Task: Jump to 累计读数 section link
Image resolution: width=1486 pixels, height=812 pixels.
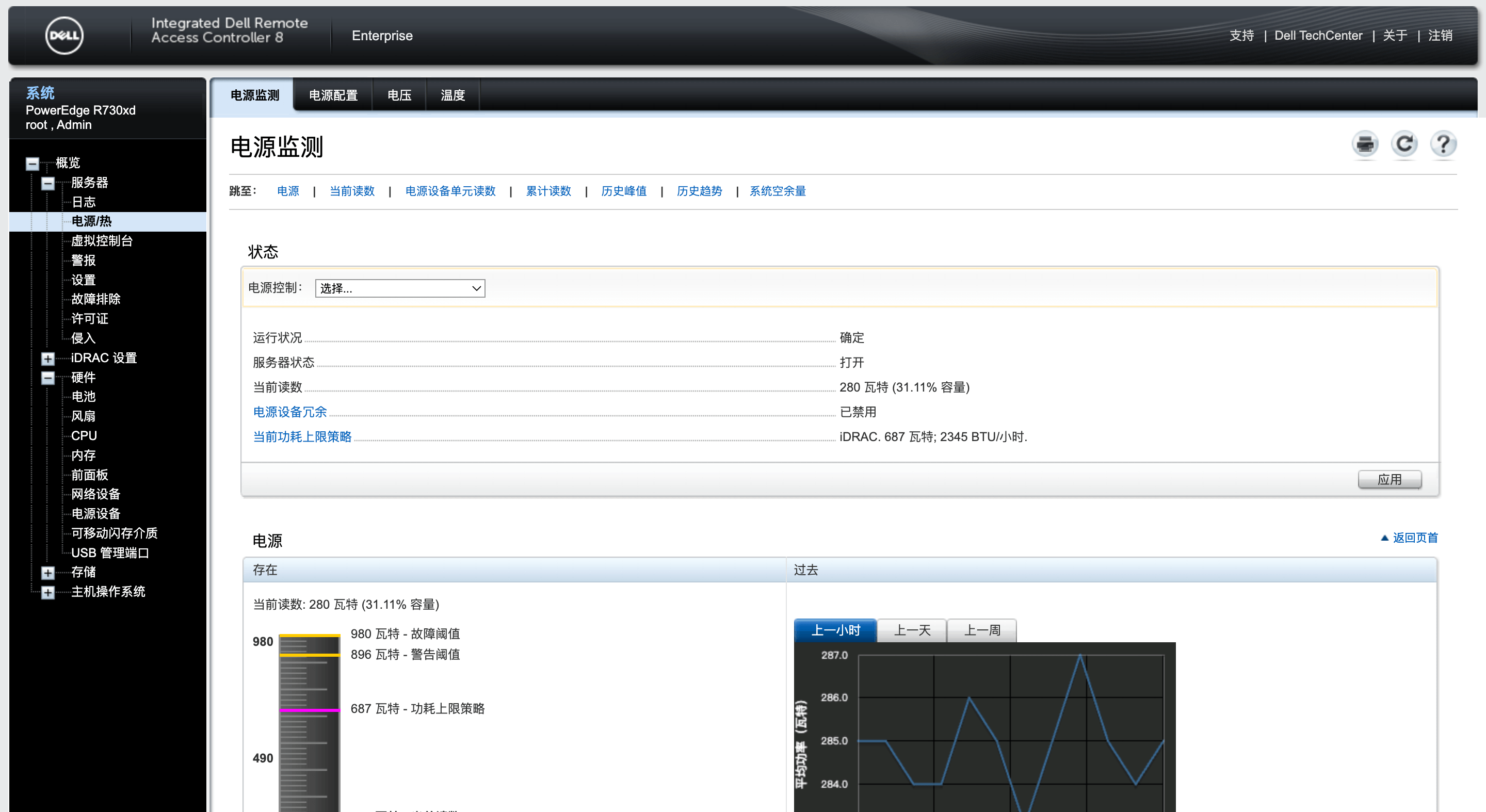Action: coord(548,191)
